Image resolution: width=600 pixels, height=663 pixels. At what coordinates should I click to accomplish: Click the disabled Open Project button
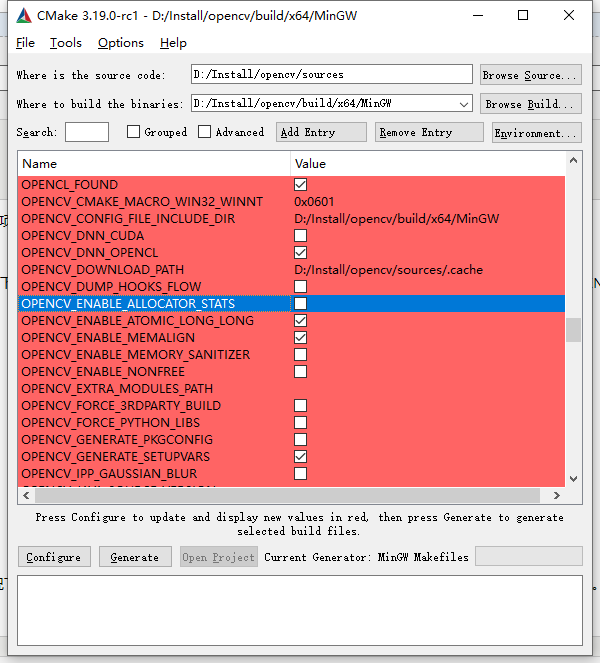[x=219, y=557]
